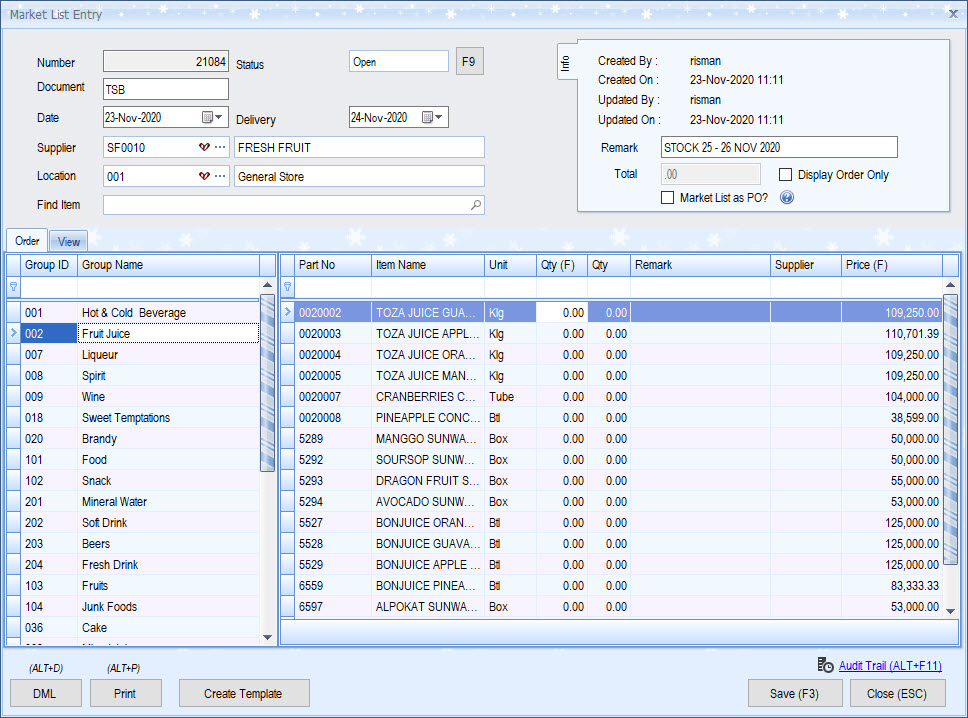Open the Audit Trail (ALT+F11) link
The width and height of the screenshot is (968, 718).
pos(889,665)
